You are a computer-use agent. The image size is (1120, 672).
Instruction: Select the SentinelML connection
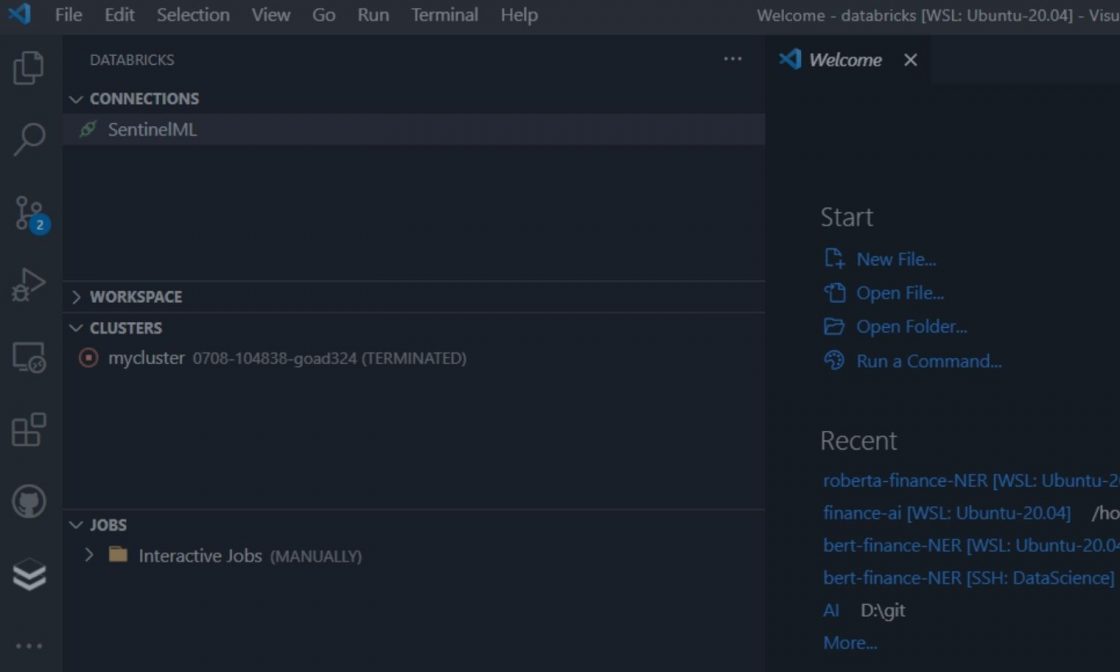pos(152,130)
